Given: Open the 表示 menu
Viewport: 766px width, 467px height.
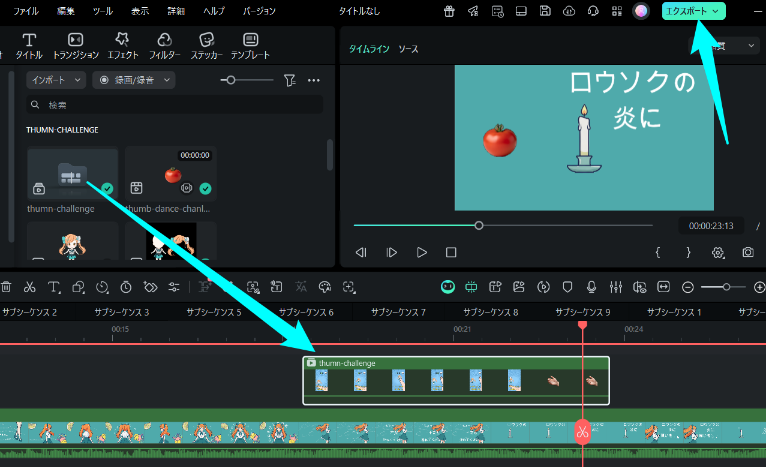Looking at the screenshot, I should pyautogui.click(x=140, y=11).
